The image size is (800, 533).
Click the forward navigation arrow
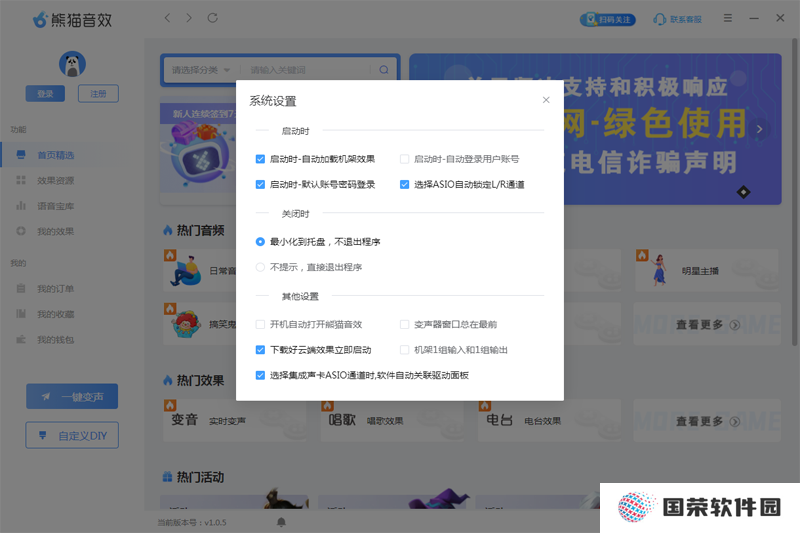(189, 18)
